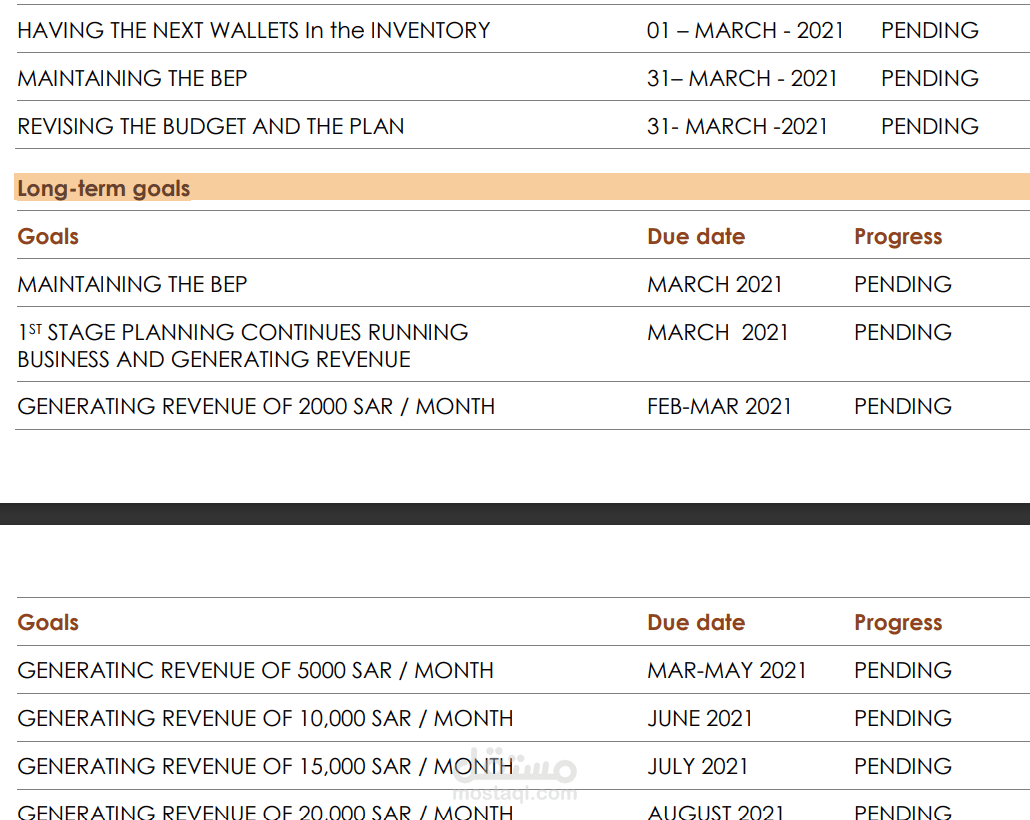Select '1ST STAGE PLANNING CONTINUES RUNNING' goal text
This screenshot has height=820, width=1030.
click(242, 332)
